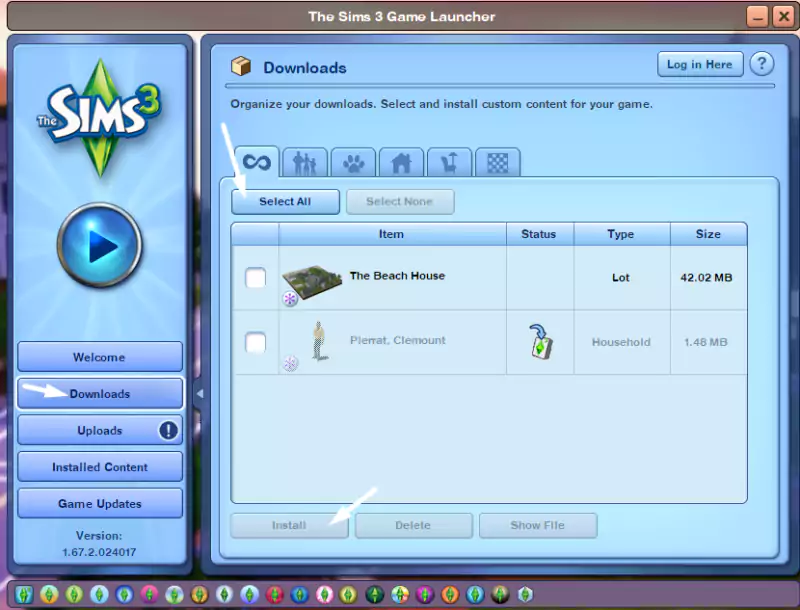Select the infinity filter tab icon
This screenshot has height=610, width=800.
tap(256, 160)
